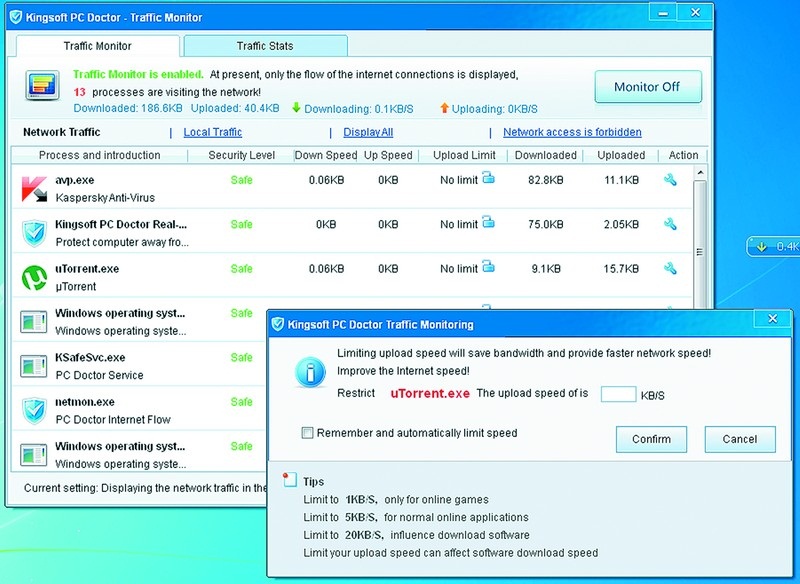Click the Action column header
Viewport: 800px width, 584px height.
[x=683, y=155]
